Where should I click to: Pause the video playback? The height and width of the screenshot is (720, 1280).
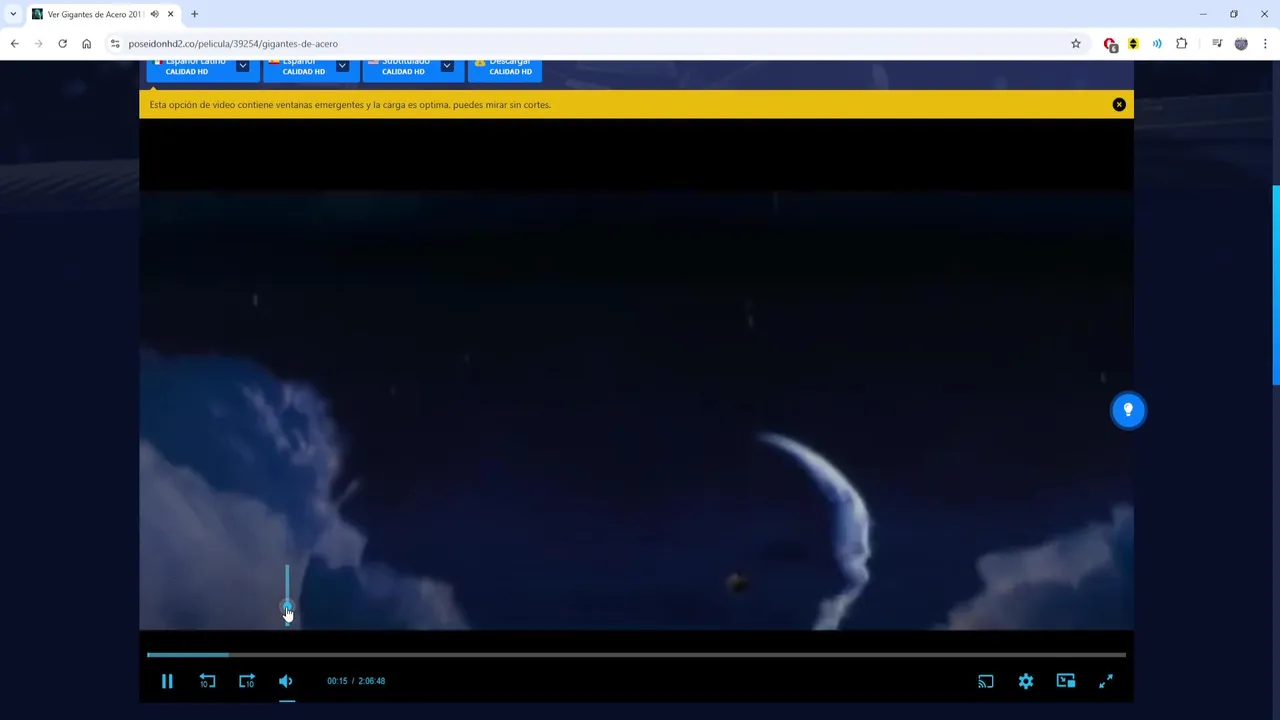[x=167, y=681]
